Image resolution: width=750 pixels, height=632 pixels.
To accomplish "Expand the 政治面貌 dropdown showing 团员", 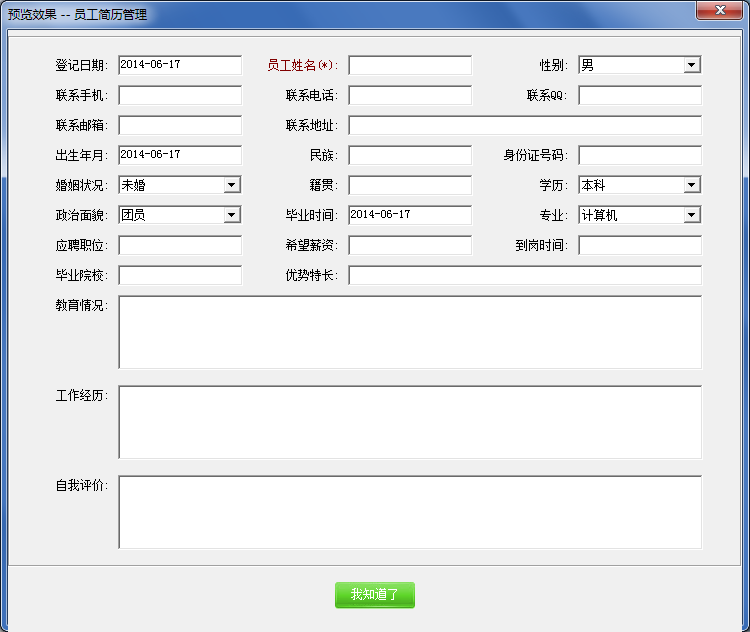I will (x=180, y=215).
